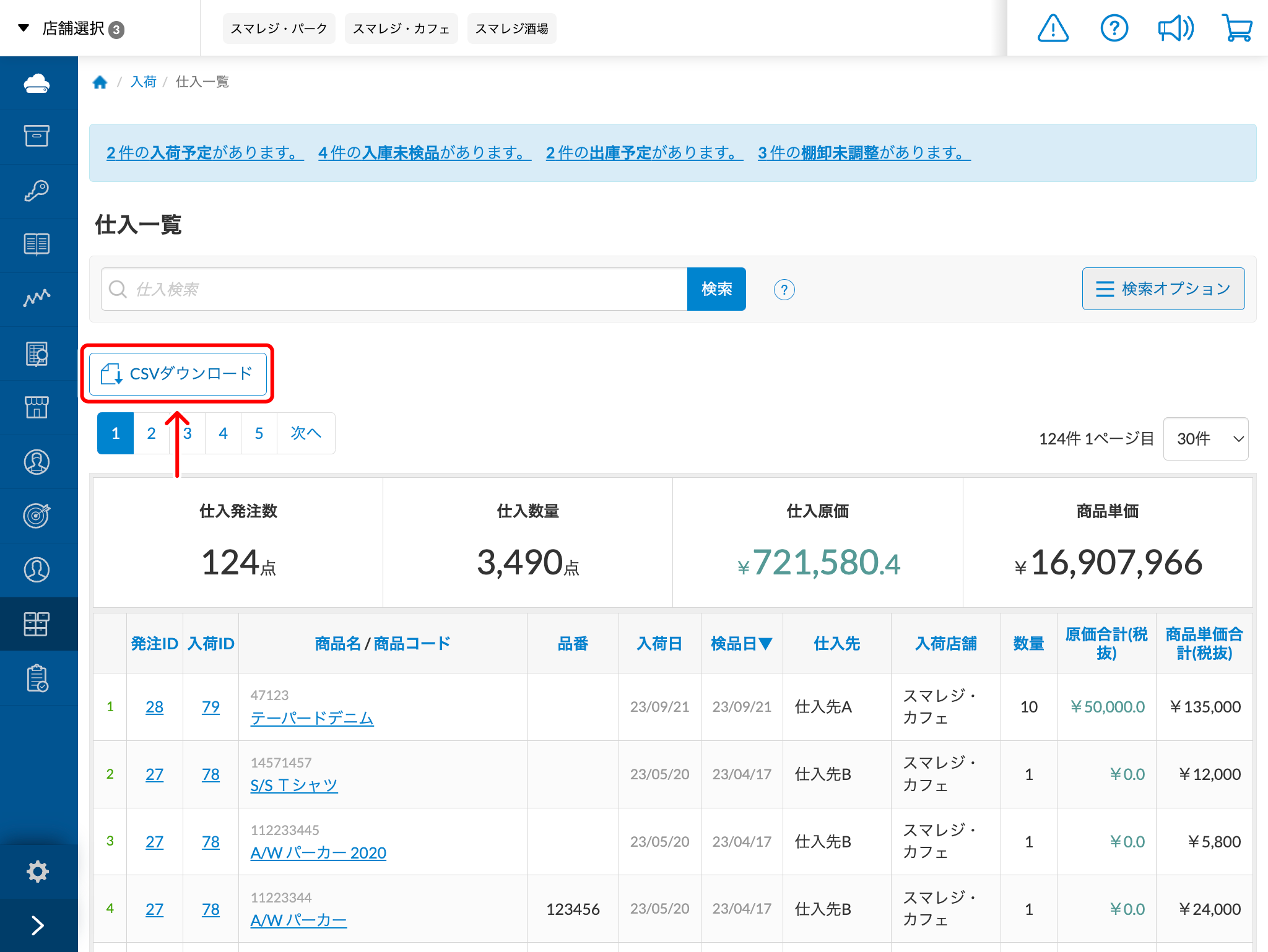Open the target marketing sidebar icon
This screenshot has height=952, width=1268.
point(37,516)
